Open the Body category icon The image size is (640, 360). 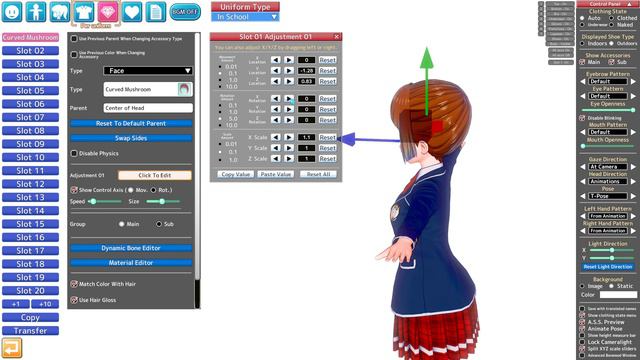36,12
